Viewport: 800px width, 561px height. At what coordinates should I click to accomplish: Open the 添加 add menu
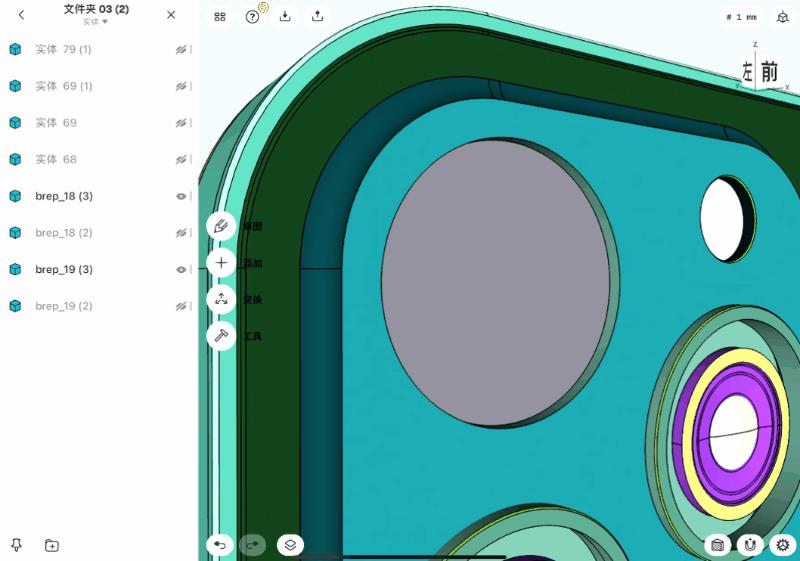(221, 263)
